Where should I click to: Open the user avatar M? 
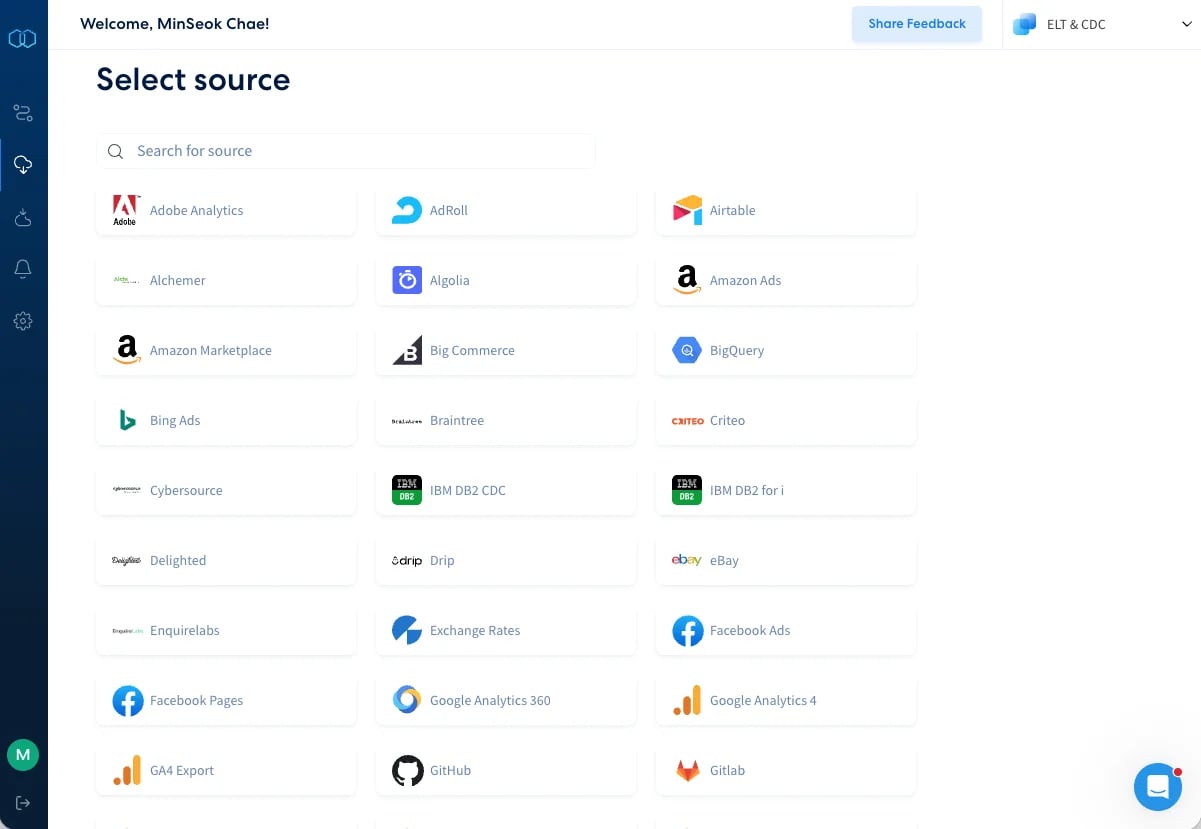point(23,755)
